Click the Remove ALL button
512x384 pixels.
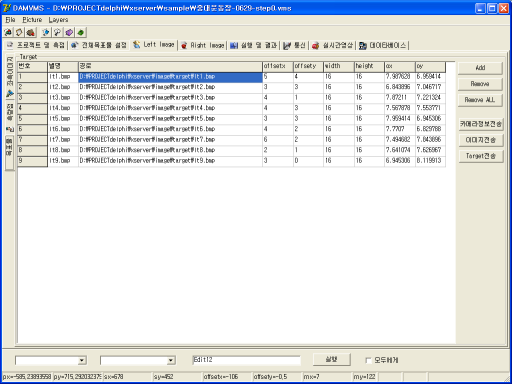tap(480, 100)
